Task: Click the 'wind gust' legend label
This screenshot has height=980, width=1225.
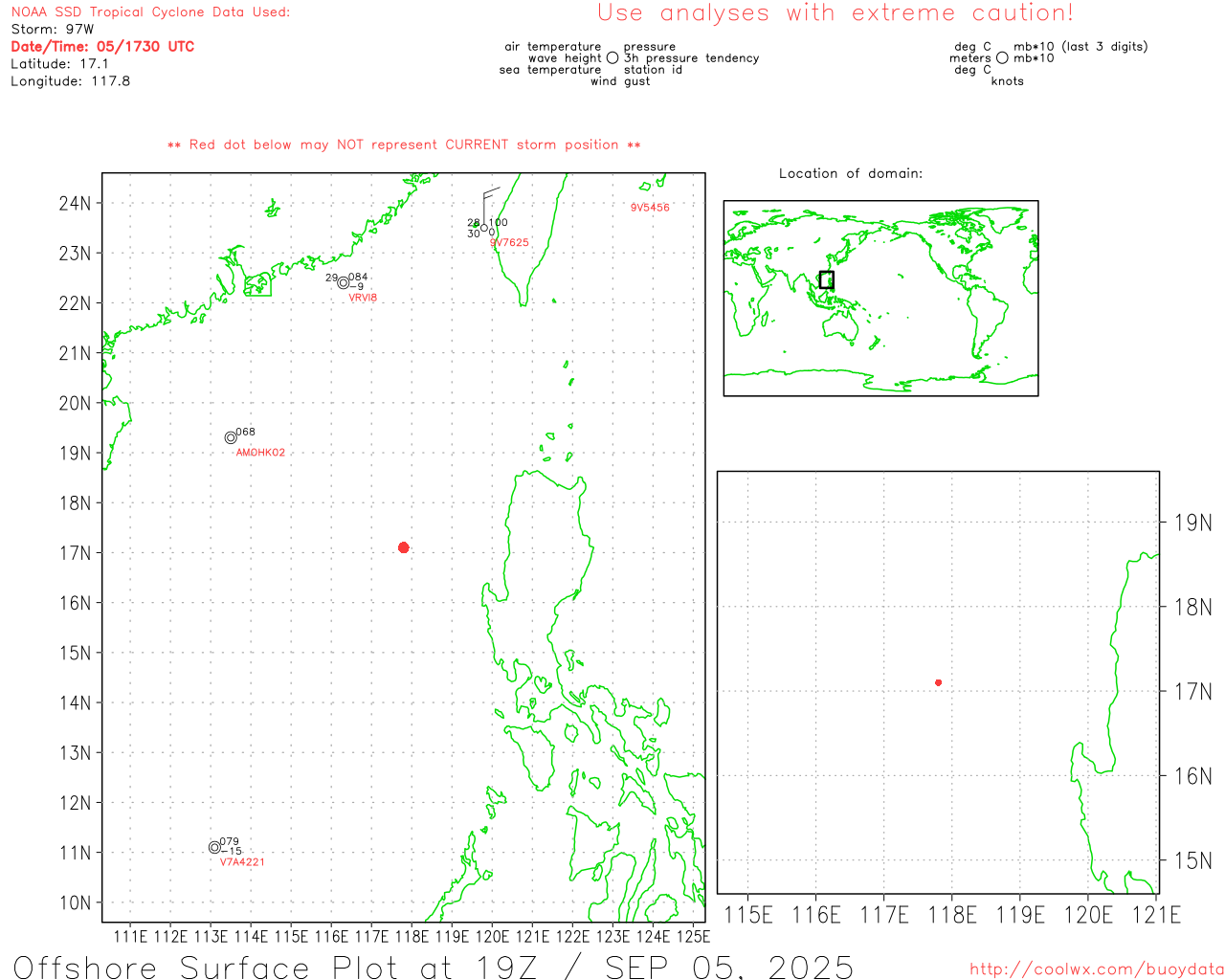Action: coord(620,81)
